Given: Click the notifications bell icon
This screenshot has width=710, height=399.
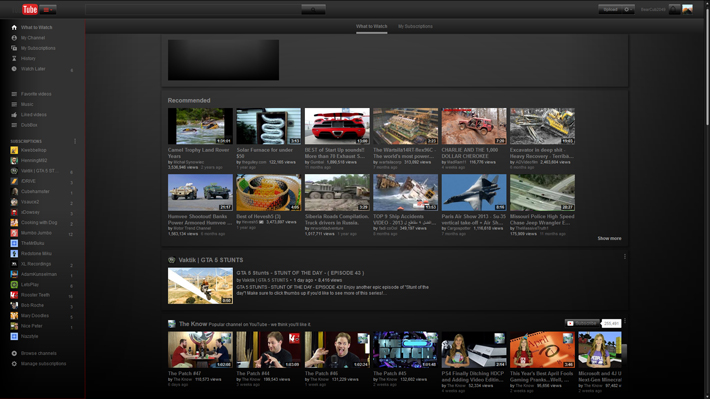Looking at the screenshot, I should pos(674,10).
